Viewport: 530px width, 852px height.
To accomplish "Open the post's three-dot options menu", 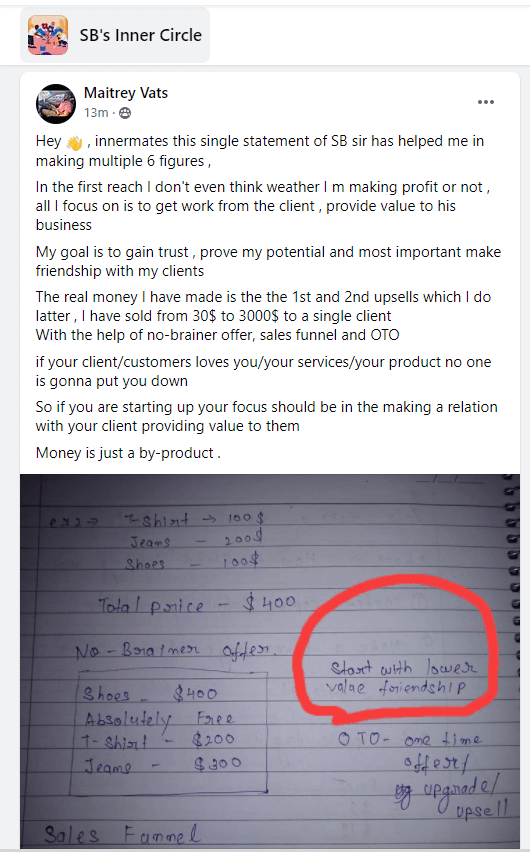I will click(x=485, y=102).
